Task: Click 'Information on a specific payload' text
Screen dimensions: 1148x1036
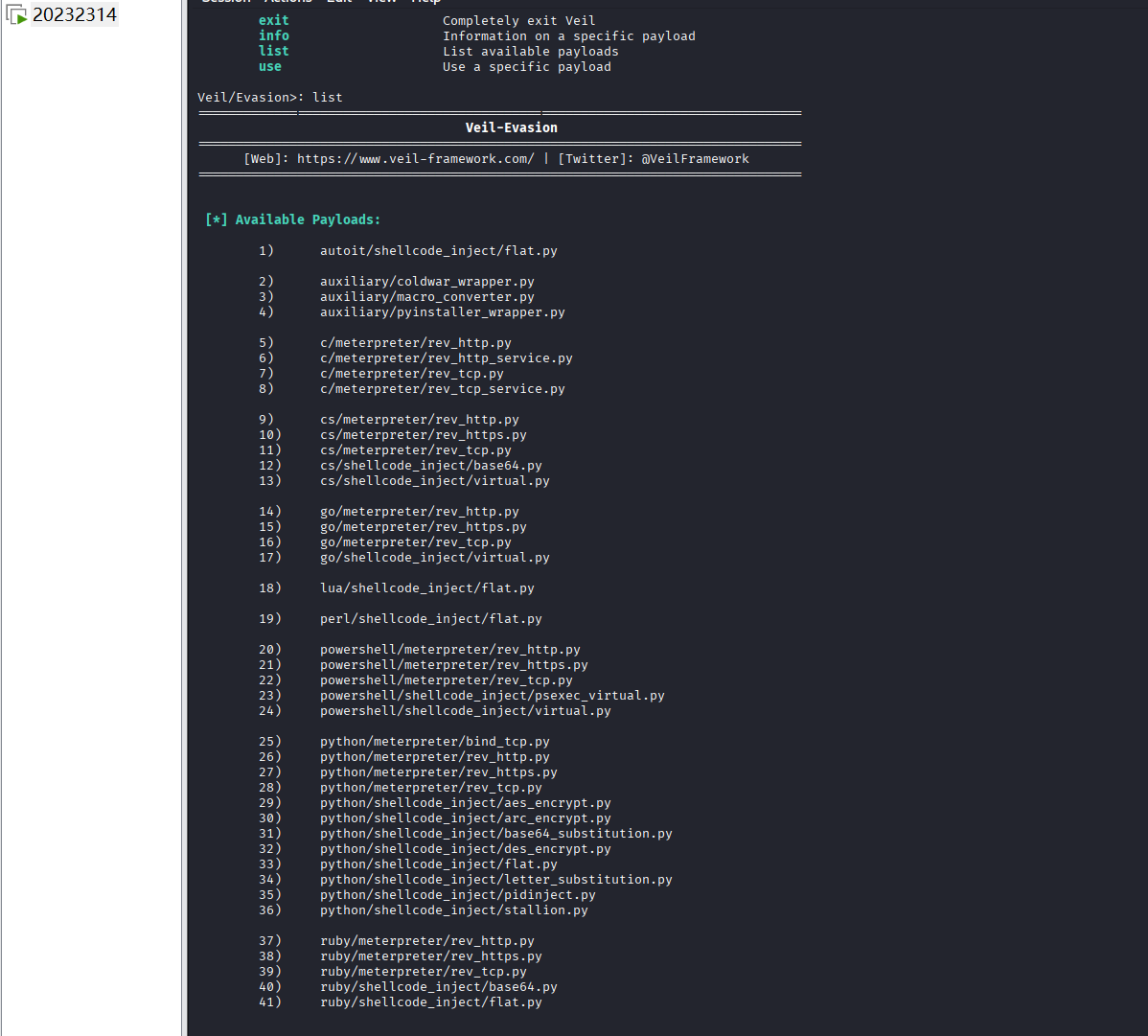Action: (x=569, y=35)
